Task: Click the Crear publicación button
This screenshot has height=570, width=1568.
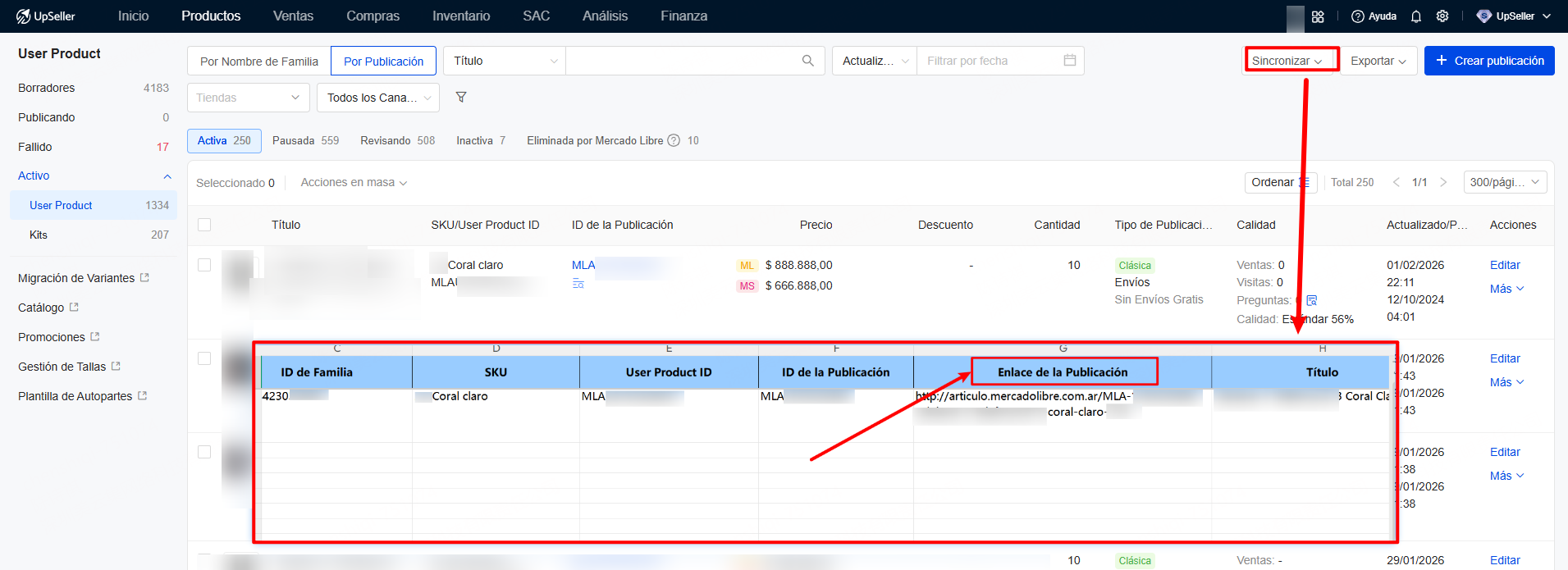Action: coord(1488,61)
